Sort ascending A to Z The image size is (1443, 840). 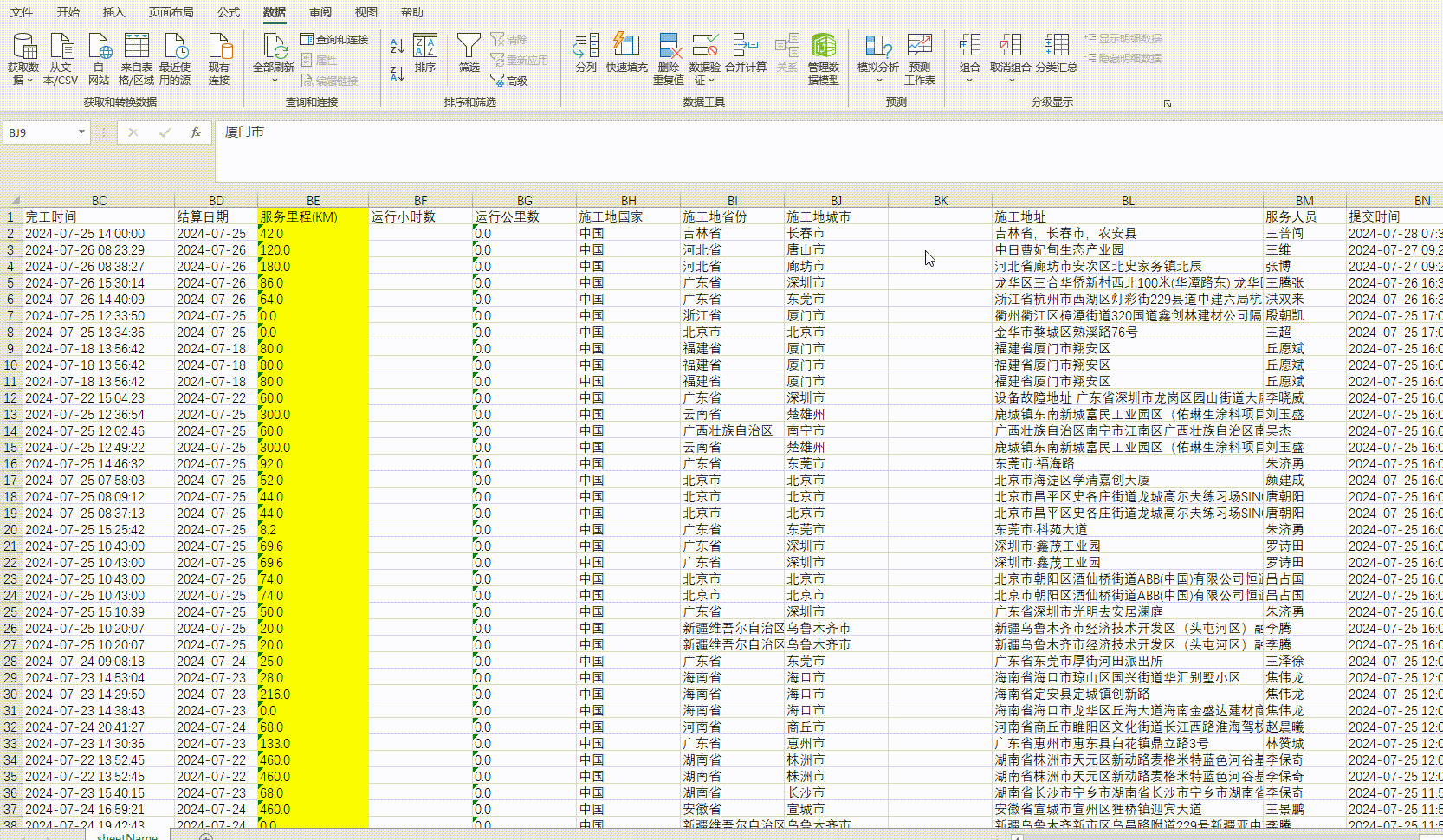pyautogui.click(x=398, y=46)
